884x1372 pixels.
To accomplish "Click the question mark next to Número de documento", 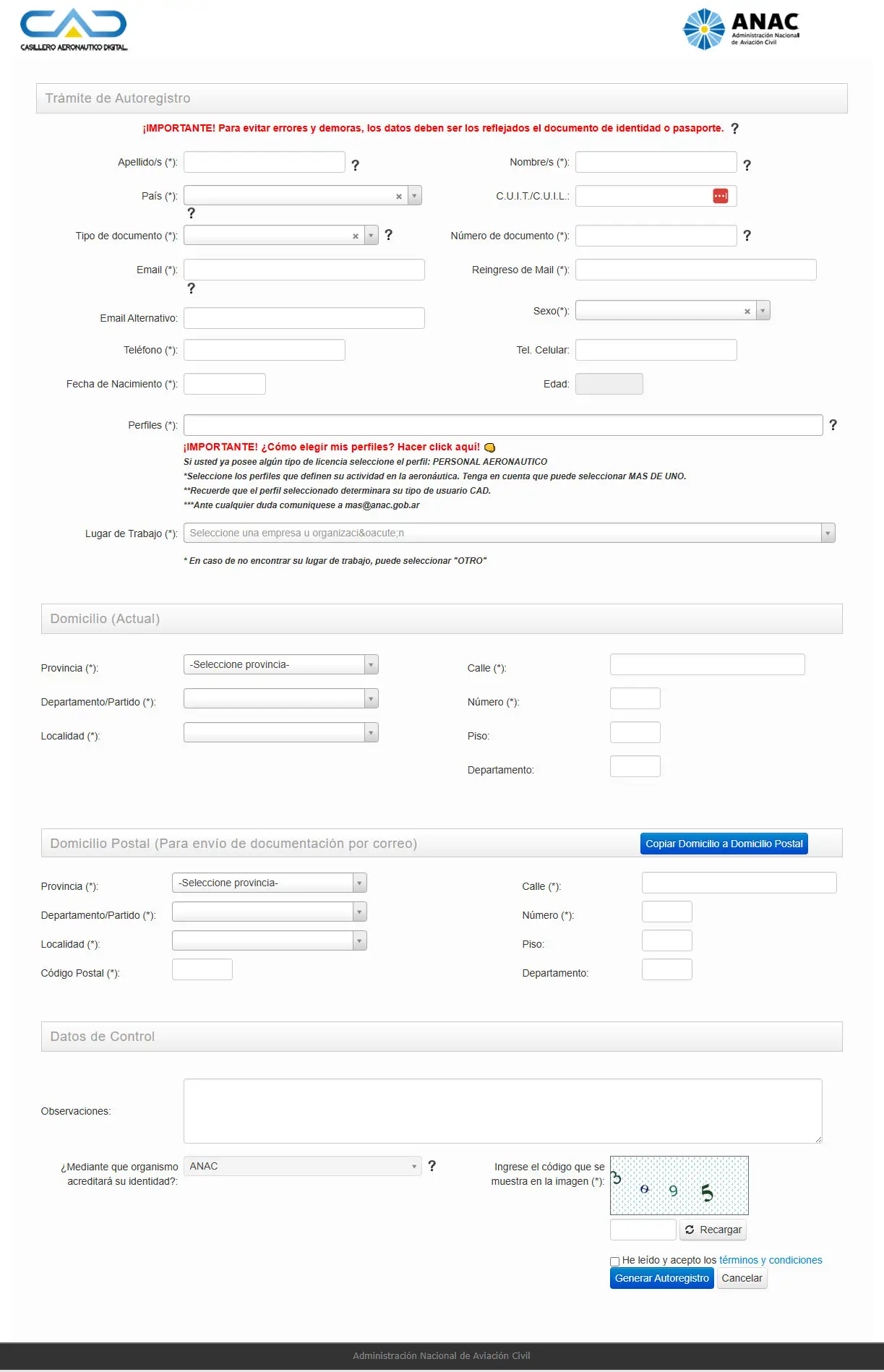I will (x=747, y=236).
